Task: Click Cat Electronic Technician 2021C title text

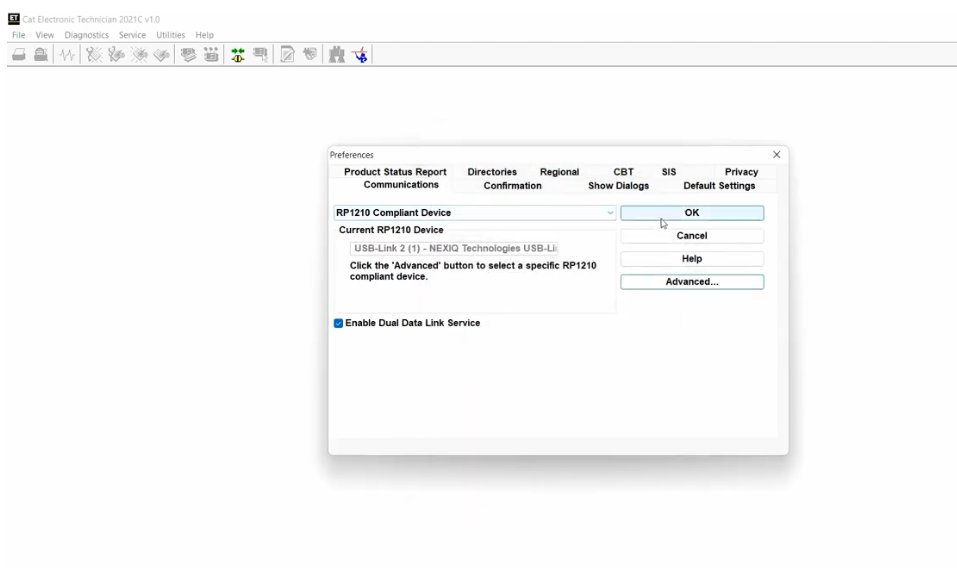Action: pyautogui.click(x=91, y=20)
